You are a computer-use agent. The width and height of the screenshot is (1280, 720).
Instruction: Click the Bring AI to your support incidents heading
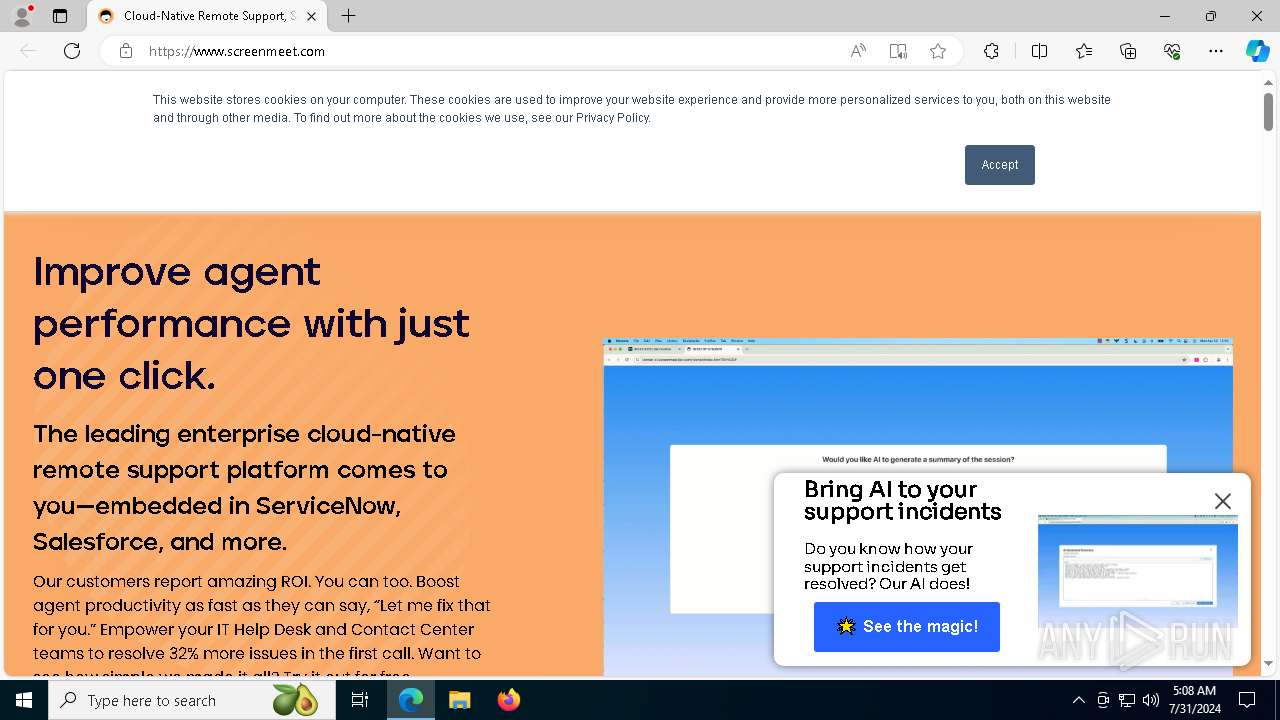pos(902,500)
